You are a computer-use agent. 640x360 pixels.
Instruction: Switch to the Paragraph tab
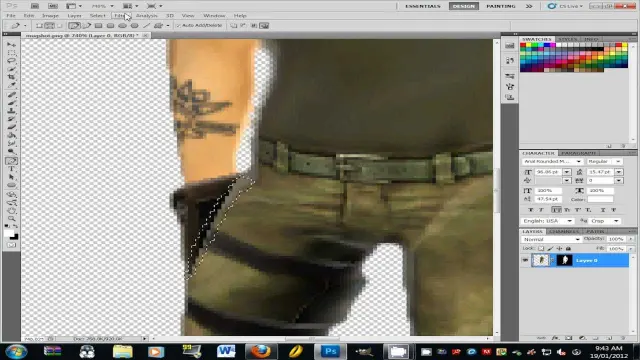click(578, 153)
